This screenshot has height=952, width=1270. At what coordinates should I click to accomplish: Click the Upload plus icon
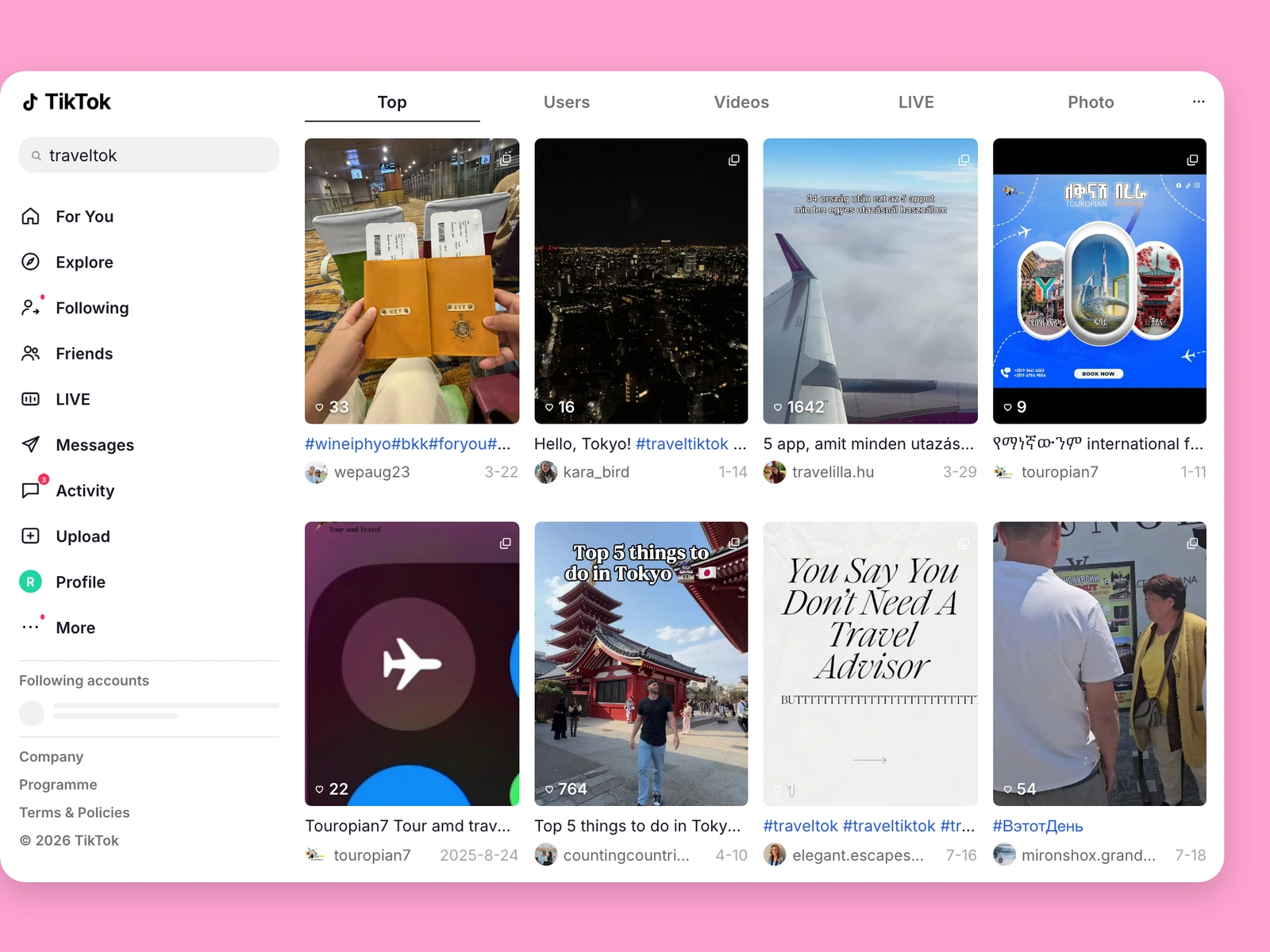coord(30,536)
